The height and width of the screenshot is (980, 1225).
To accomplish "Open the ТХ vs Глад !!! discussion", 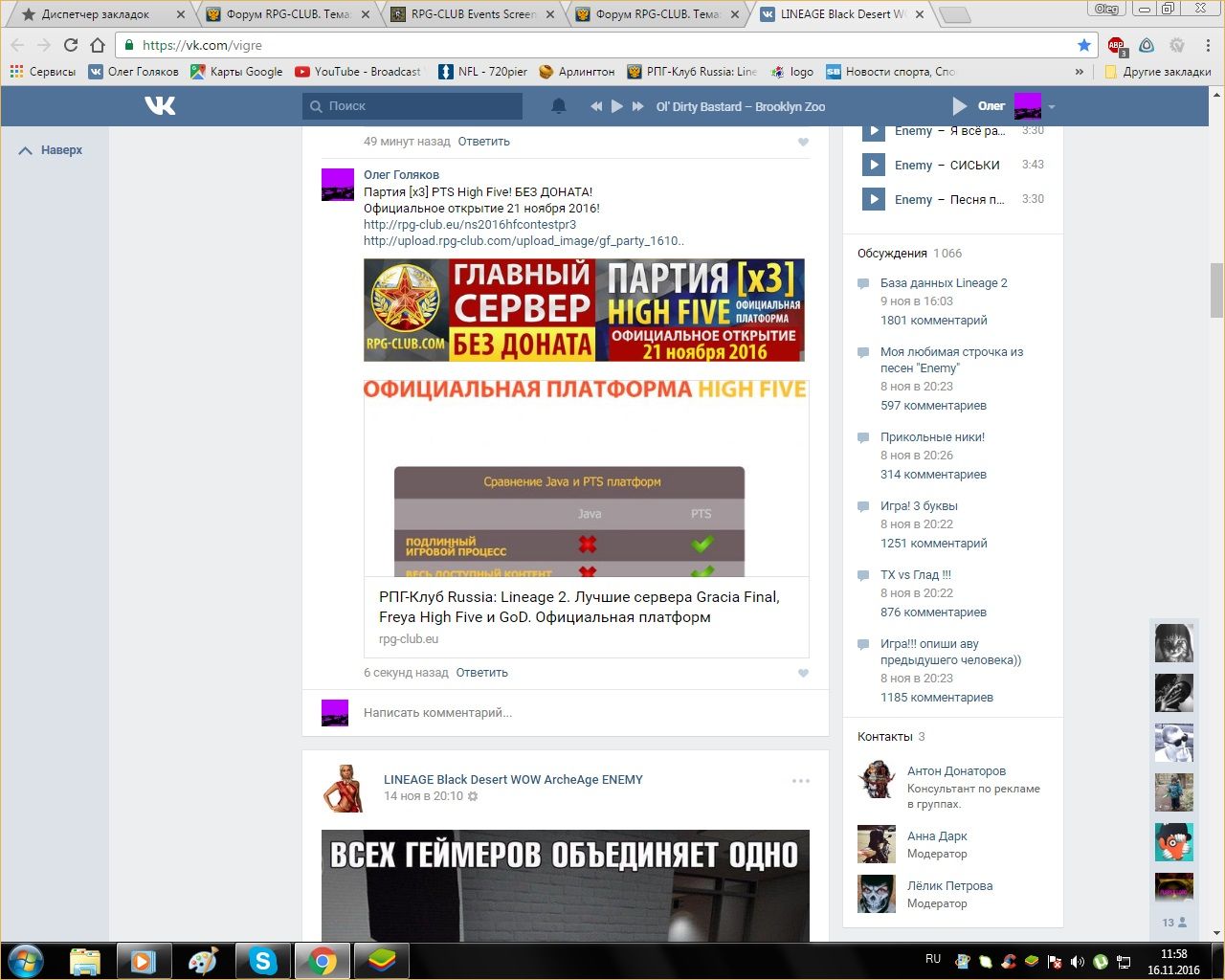I will (916, 575).
